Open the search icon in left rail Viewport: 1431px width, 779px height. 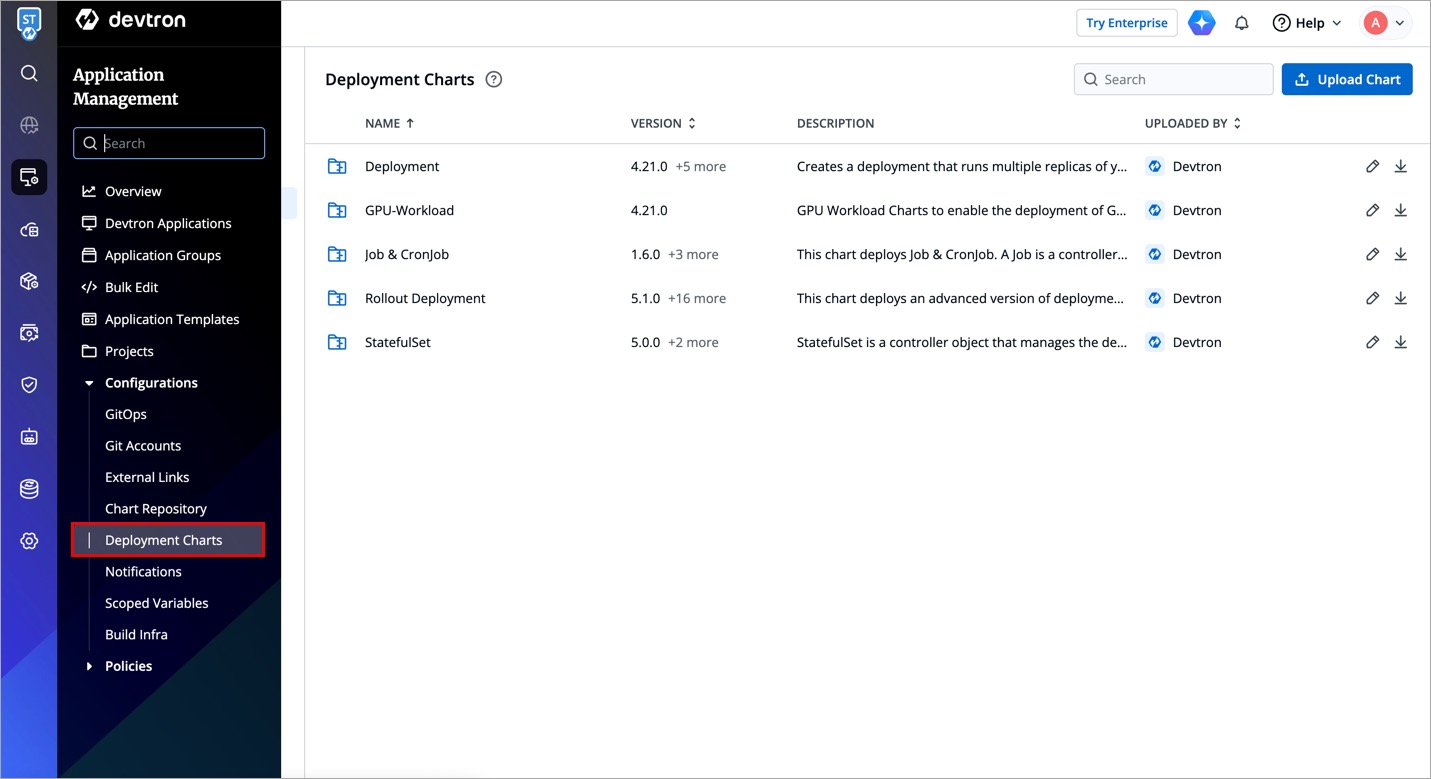click(x=29, y=73)
